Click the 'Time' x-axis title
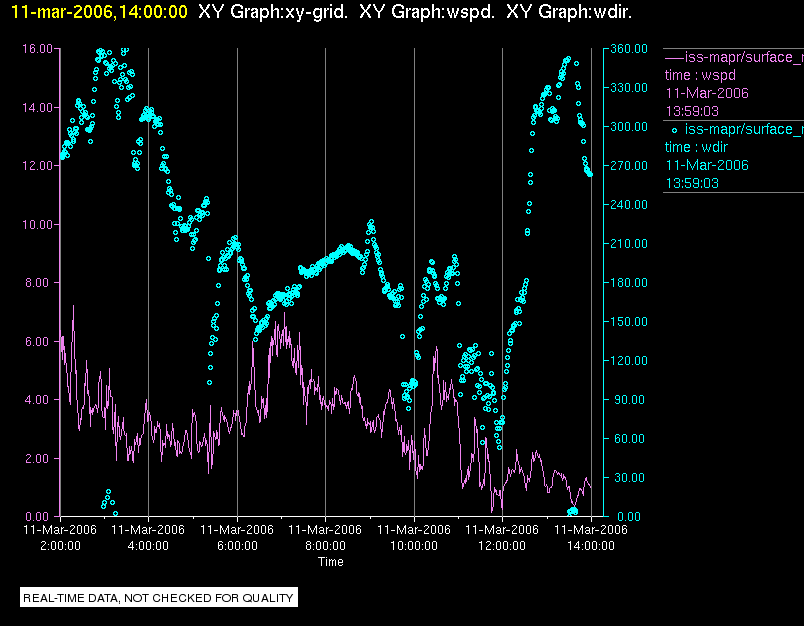This screenshot has height=626, width=804. [331, 562]
